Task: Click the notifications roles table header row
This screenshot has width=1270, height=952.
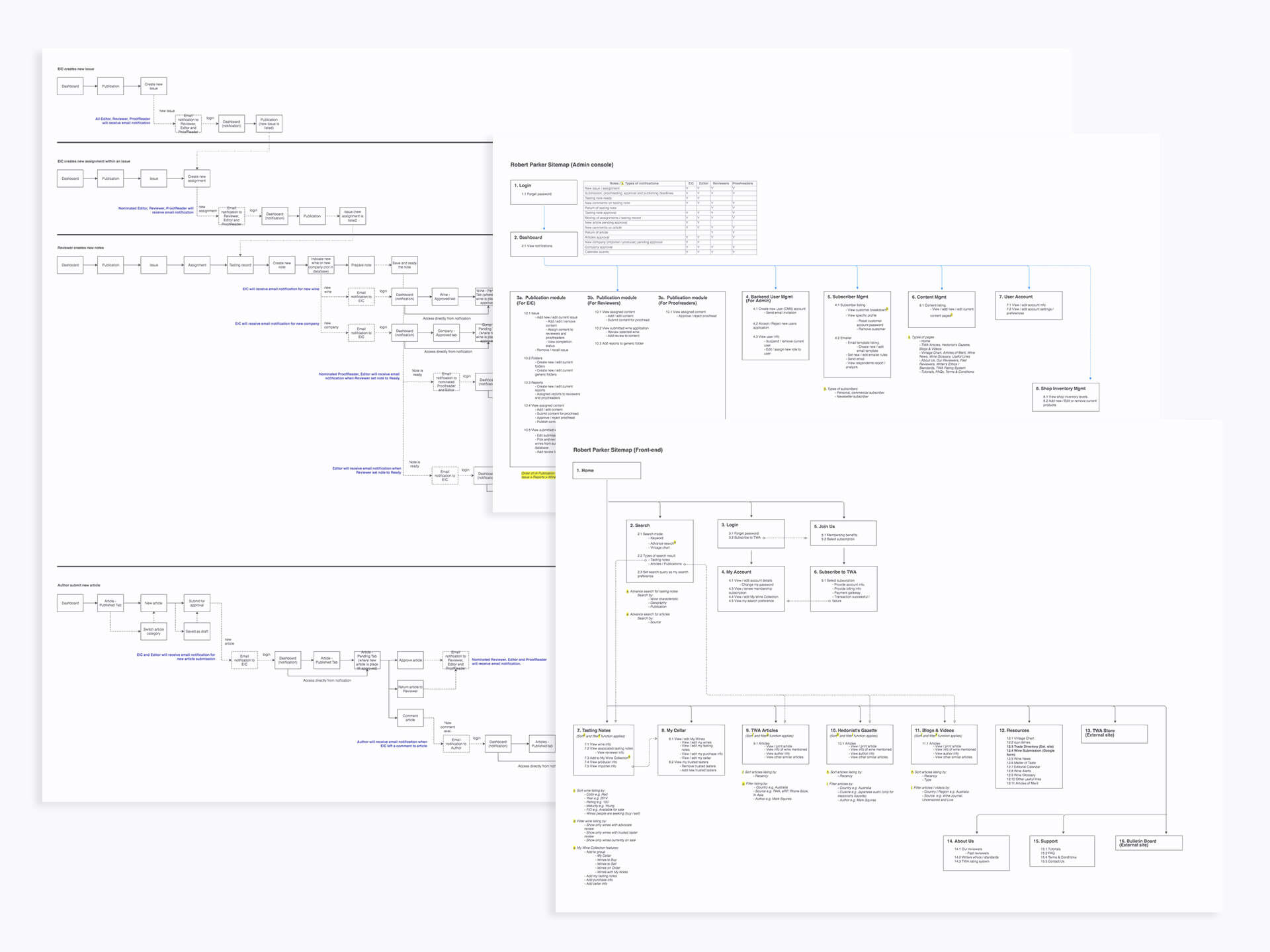Action: (x=669, y=183)
